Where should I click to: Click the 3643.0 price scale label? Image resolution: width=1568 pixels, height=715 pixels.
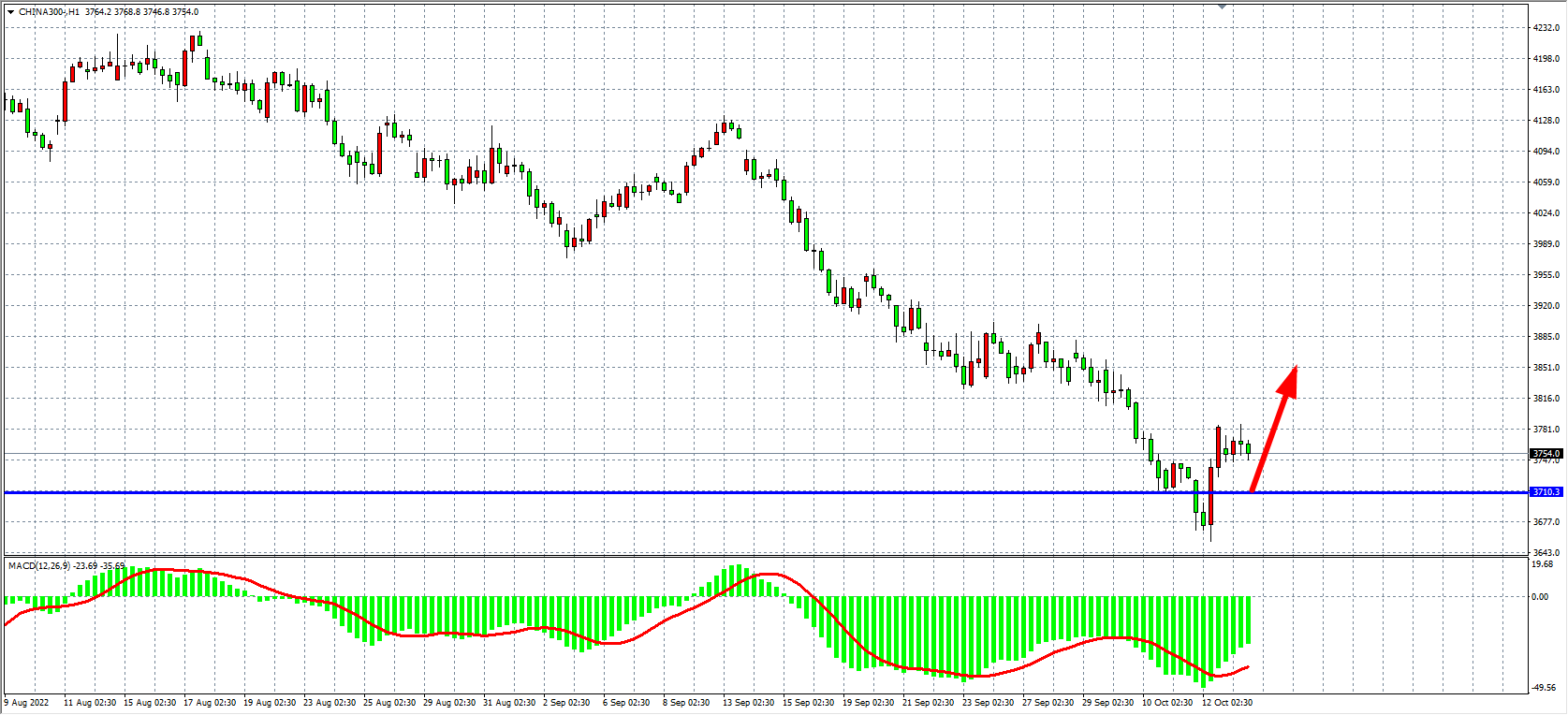(1546, 553)
